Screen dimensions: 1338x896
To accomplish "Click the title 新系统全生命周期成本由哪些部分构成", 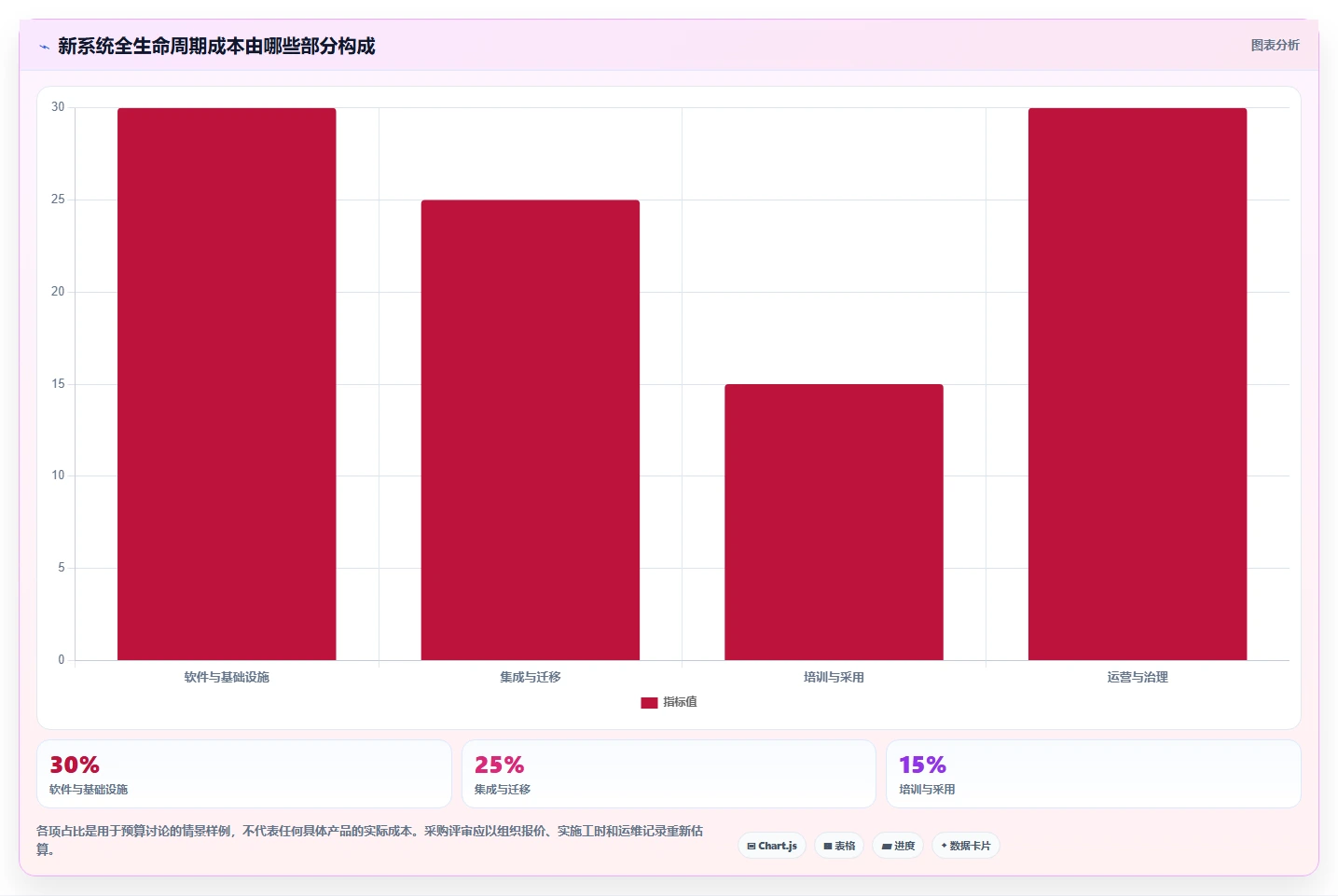I will tap(216, 46).
